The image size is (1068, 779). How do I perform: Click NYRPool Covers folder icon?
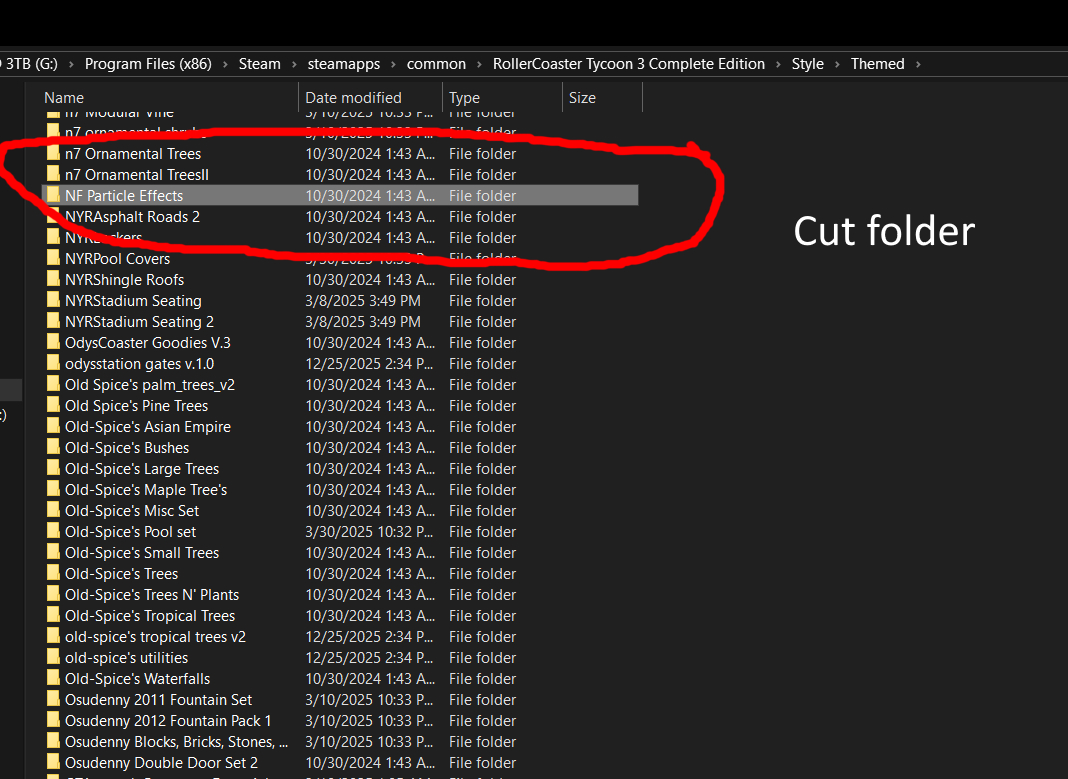point(53,258)
